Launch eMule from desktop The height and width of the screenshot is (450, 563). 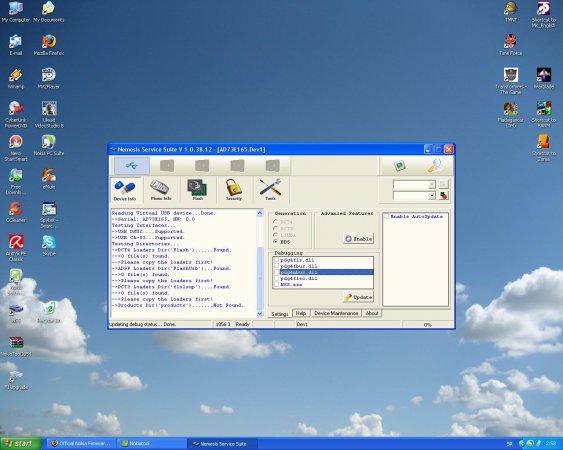coord(49,179)
